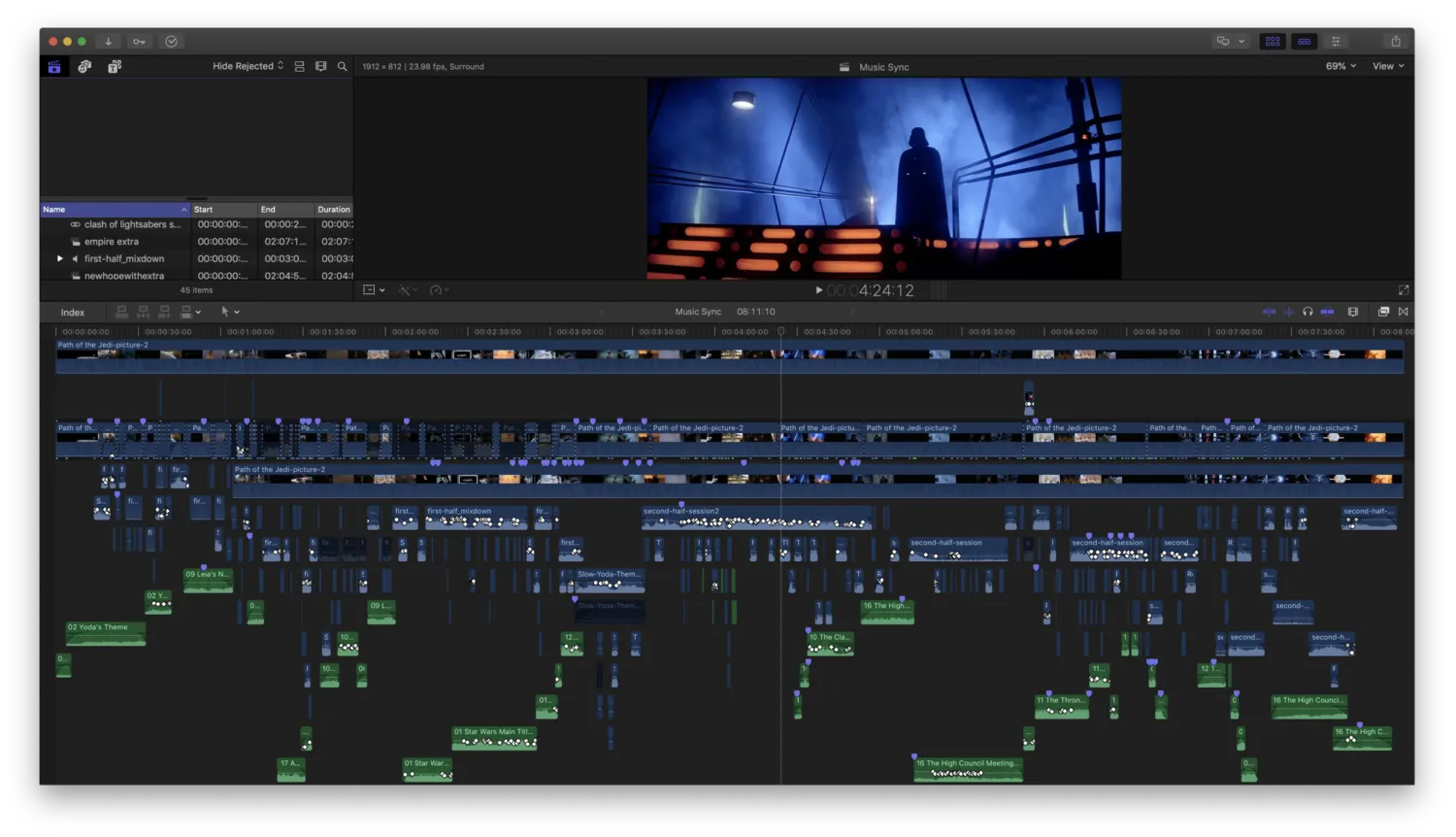This screenshot has height=837, width=1456.
Task: Toggle browser visibility in toolbar
Action: tap(1273, 41)
